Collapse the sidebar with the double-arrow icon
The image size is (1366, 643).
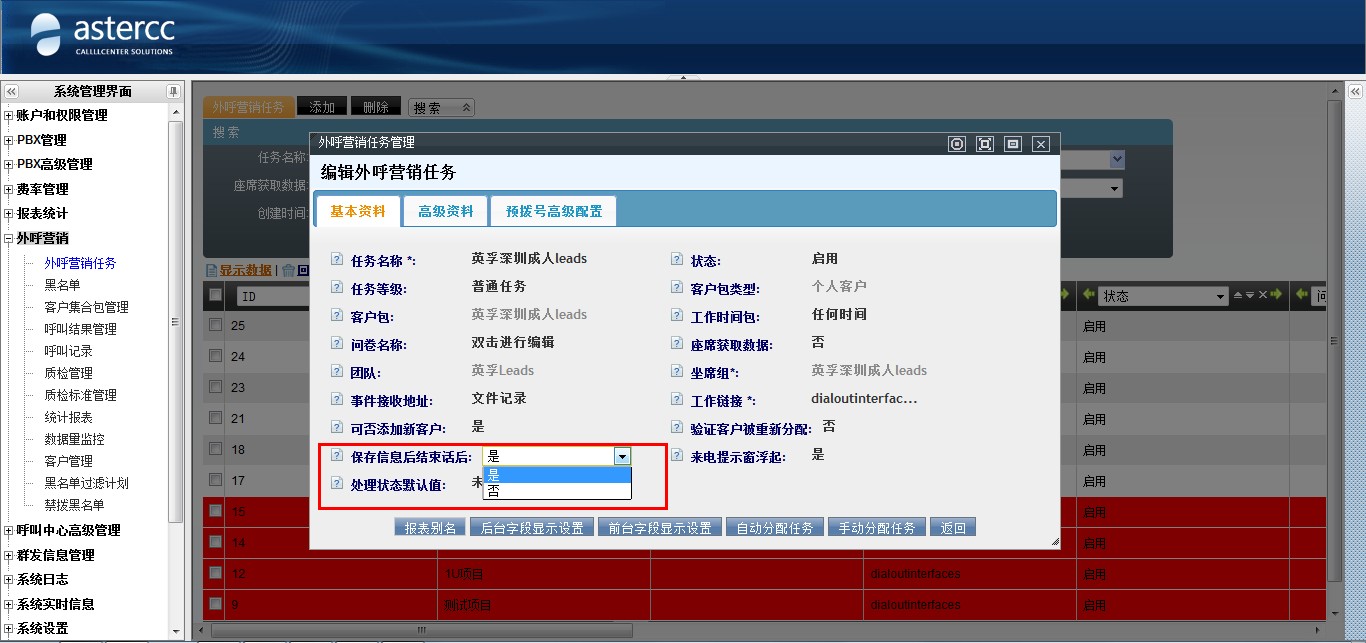click(11, 91)
